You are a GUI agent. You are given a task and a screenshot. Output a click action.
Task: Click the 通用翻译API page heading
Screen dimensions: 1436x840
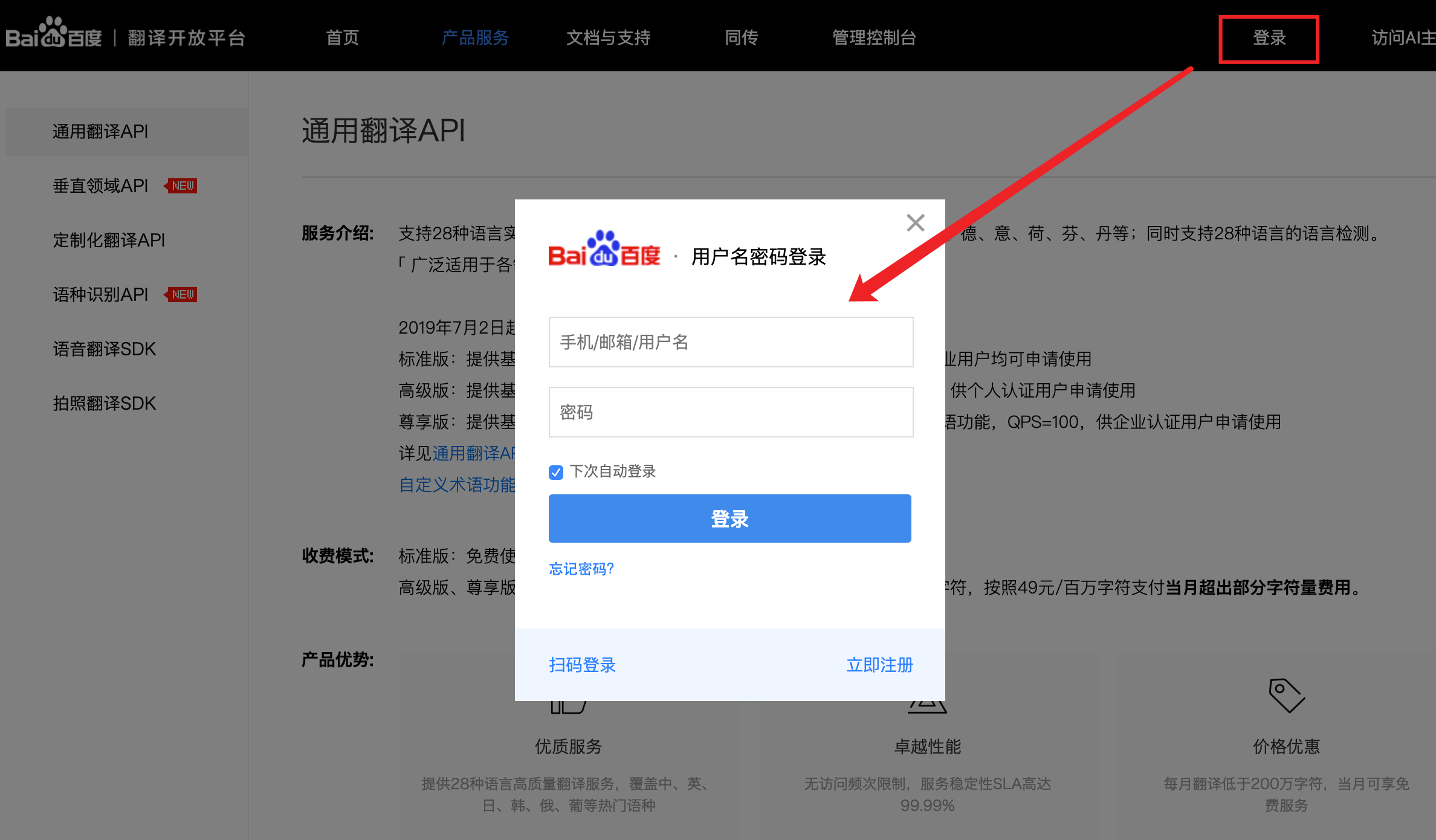(x=384, y=130)
